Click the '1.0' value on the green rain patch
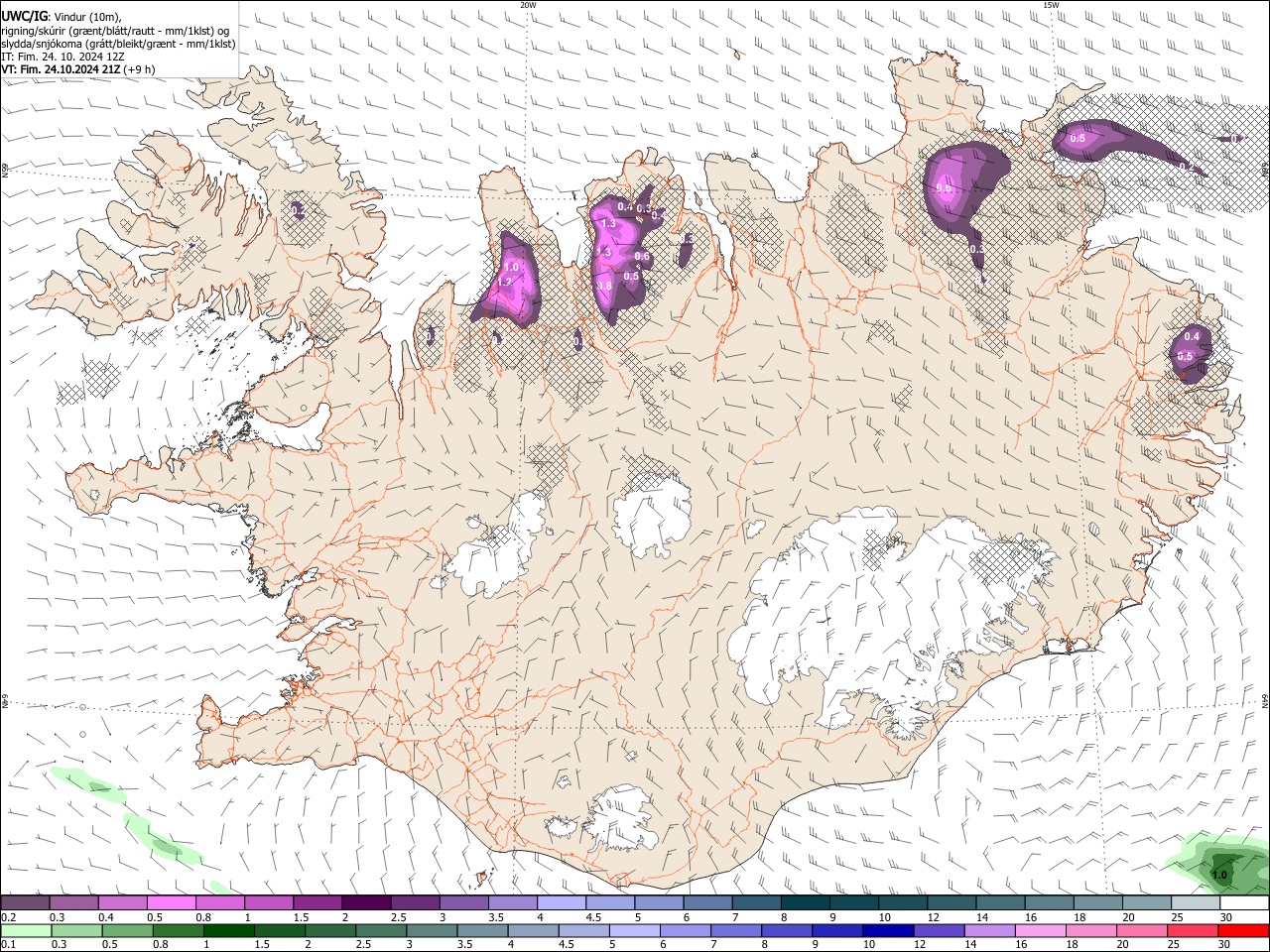Image resolution: width=1270 pixels, height=952 pixels. pyautogui.click(x=1219, y=875)
